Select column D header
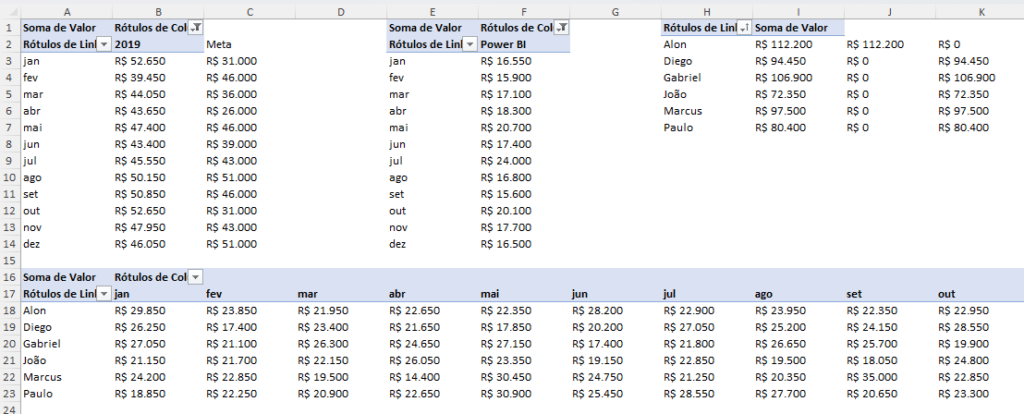The image size is (1024, 414). coord(341,12)
